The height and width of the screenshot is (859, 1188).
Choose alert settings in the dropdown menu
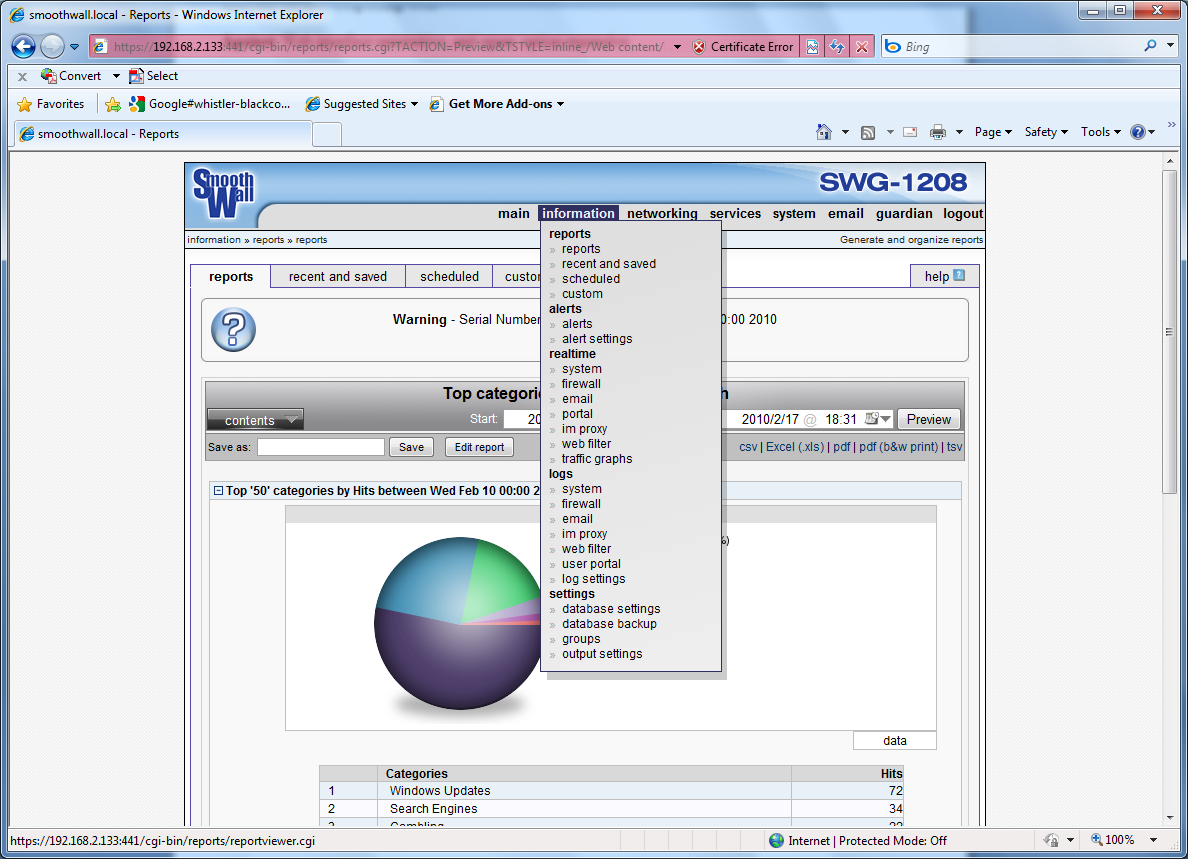pos(597,339)
